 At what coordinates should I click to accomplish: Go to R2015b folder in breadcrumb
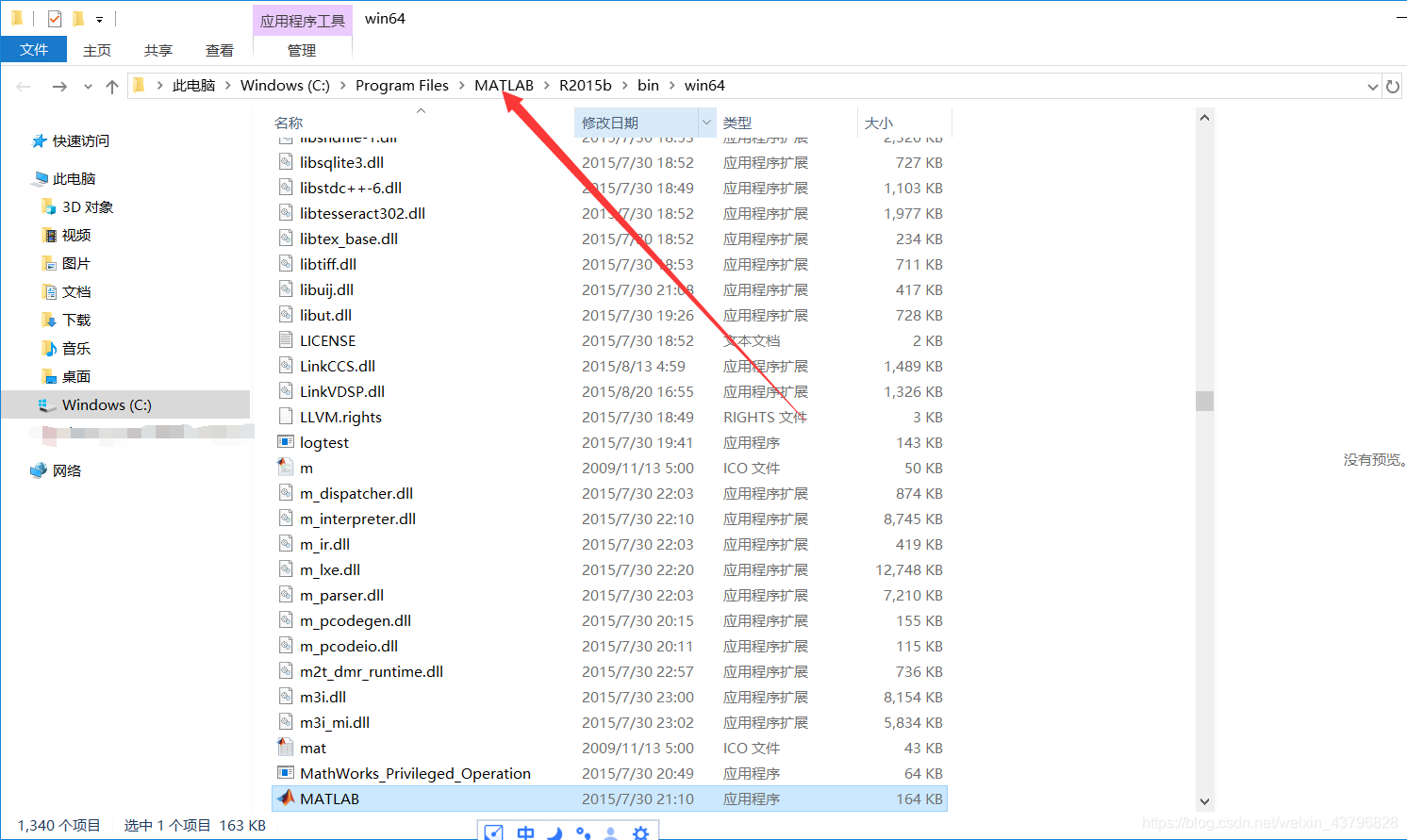586,86
